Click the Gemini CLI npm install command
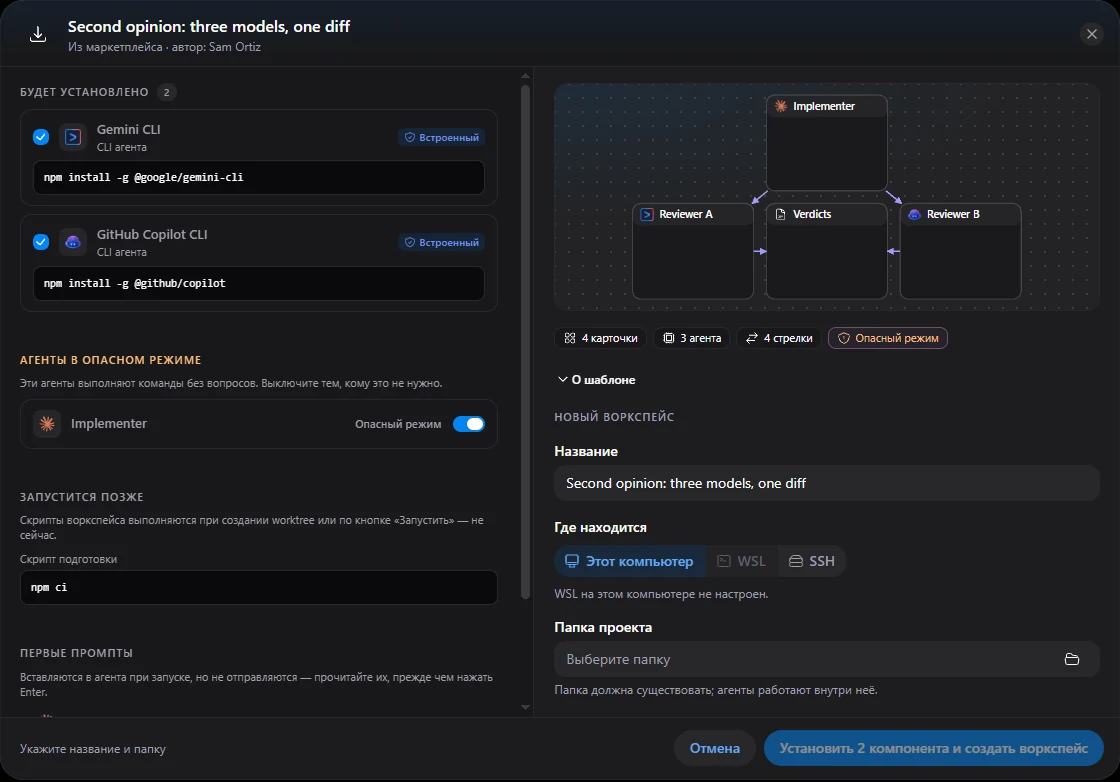Viewport: 1120px width, 782px height. [259, 177]
